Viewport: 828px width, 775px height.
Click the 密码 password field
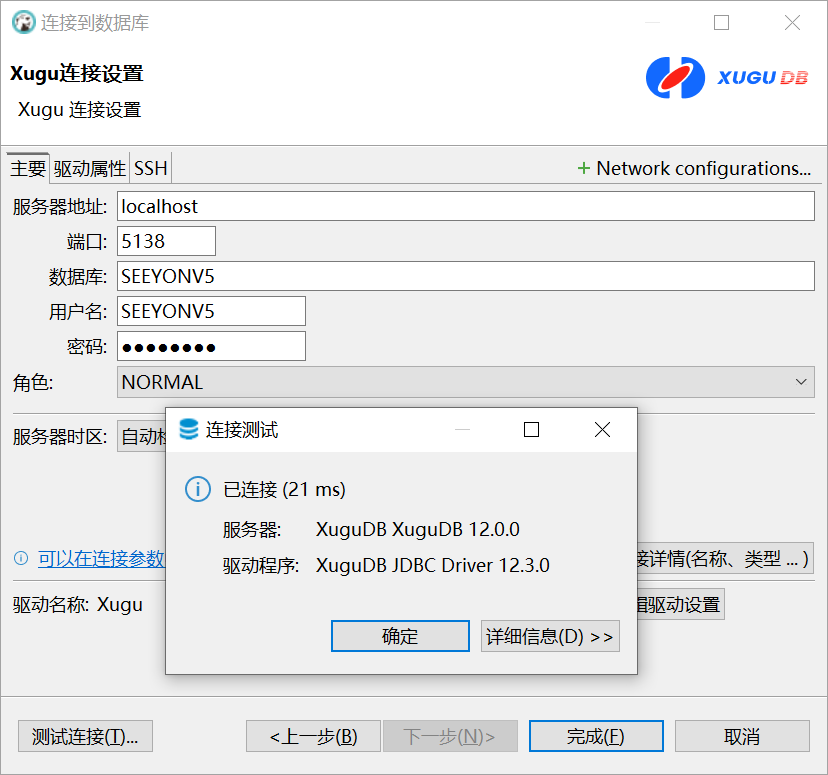211,346
